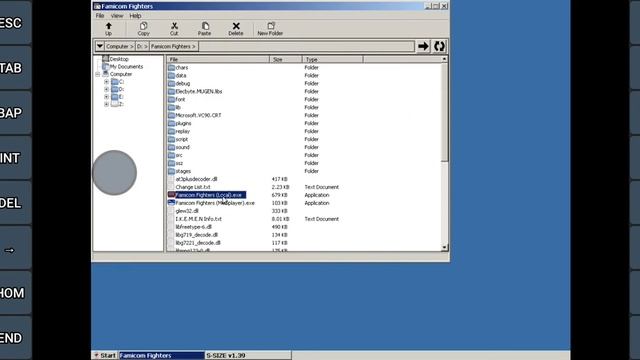
Task: Click the Up toolbar icon
Action: click(x=108, y=29)
